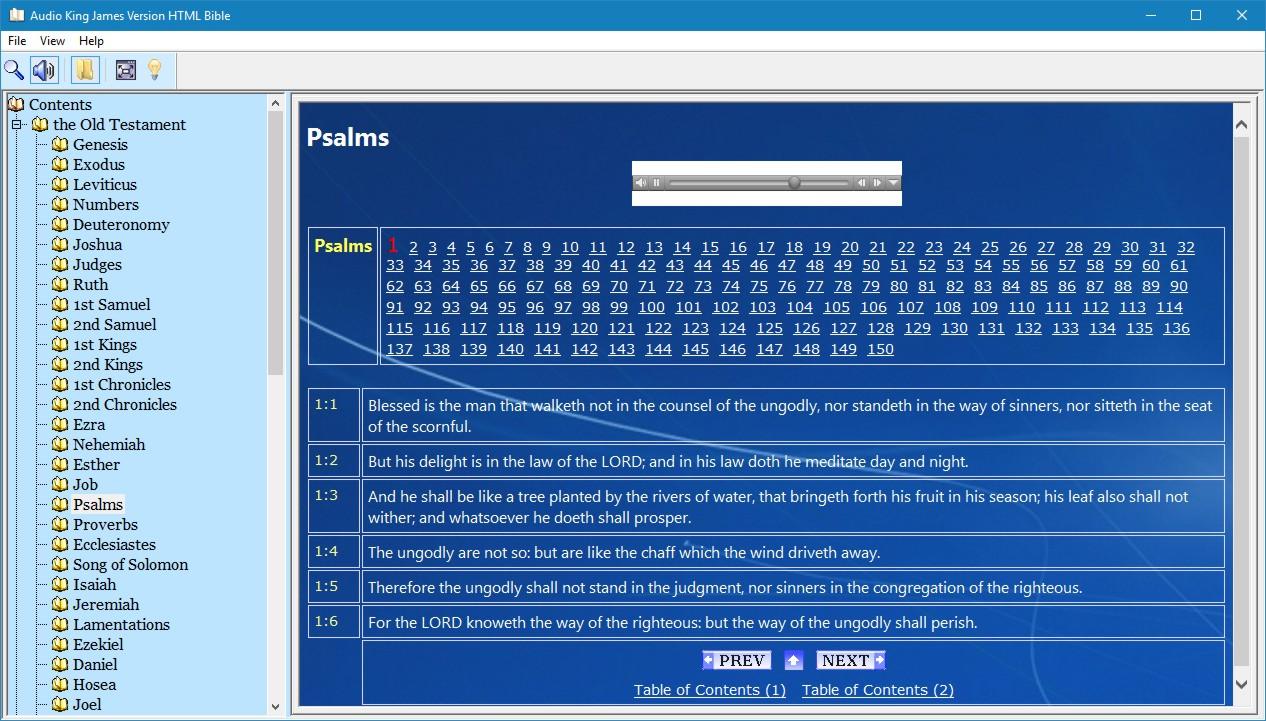The image size is (1266, 721).
Task: Click contents tree scroll up arrow
Action: click(x=276, y=103)
